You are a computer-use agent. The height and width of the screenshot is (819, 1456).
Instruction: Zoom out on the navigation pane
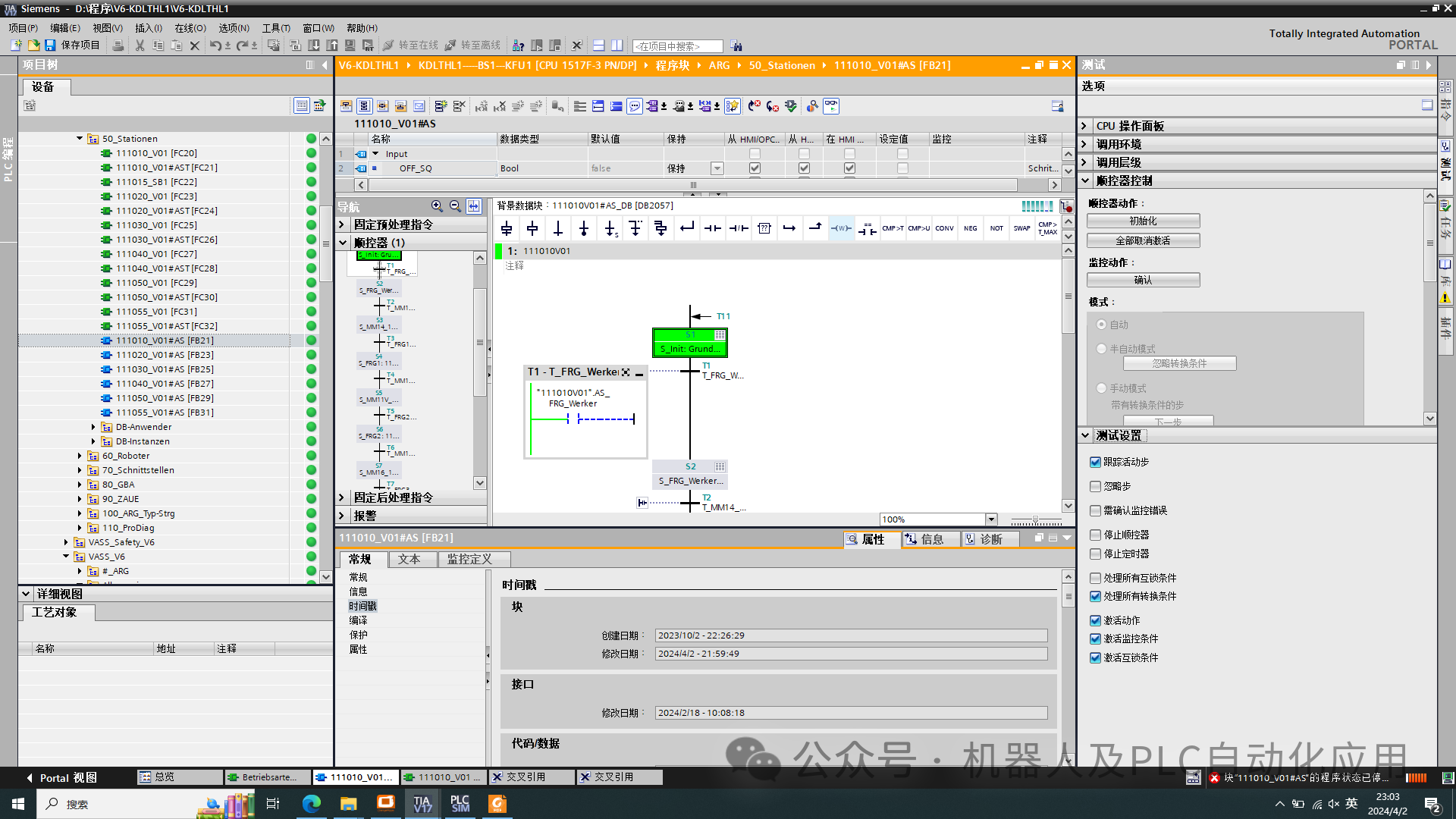point(455,206)
